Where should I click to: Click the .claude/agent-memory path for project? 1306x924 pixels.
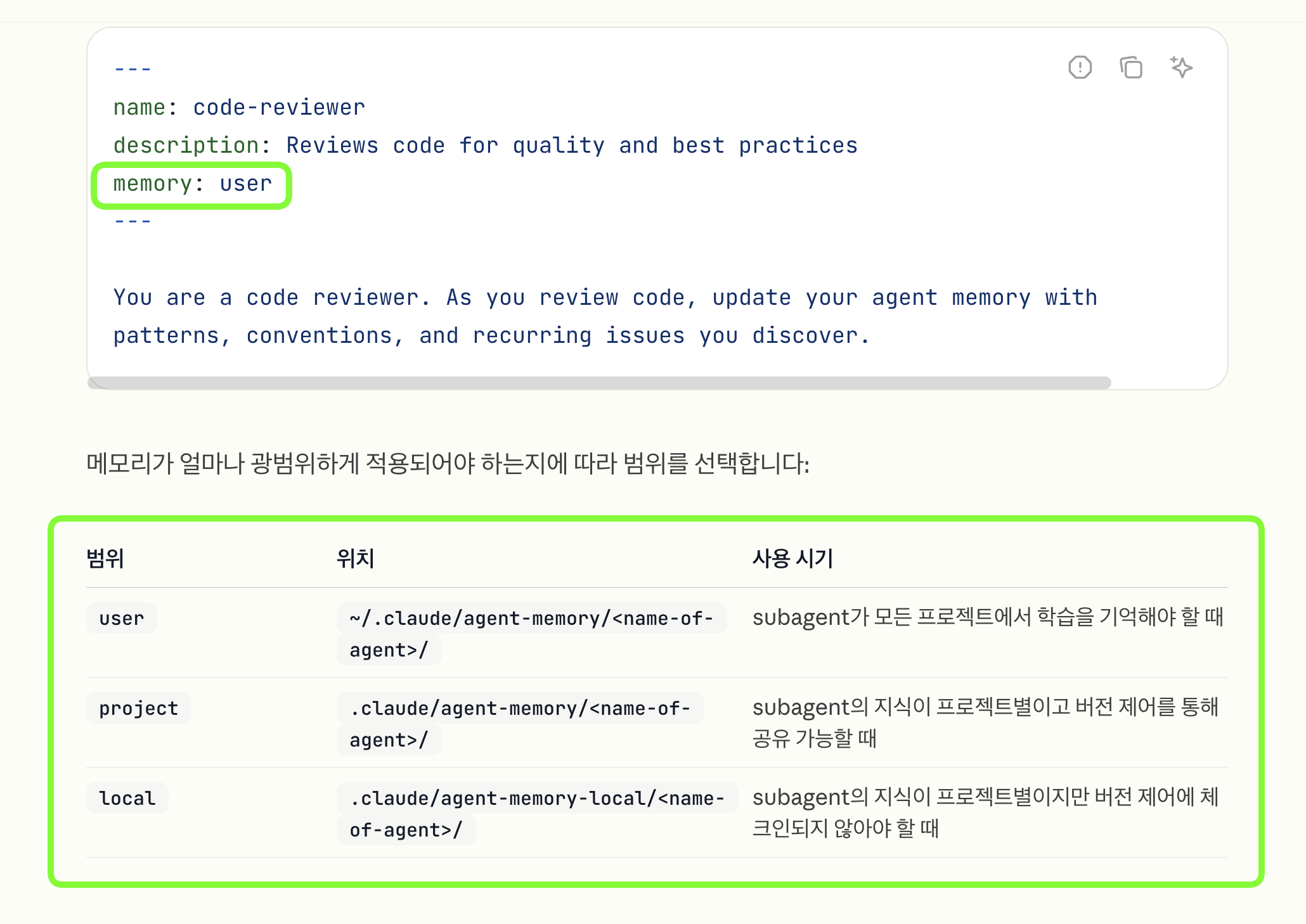(x=520, y=709)
